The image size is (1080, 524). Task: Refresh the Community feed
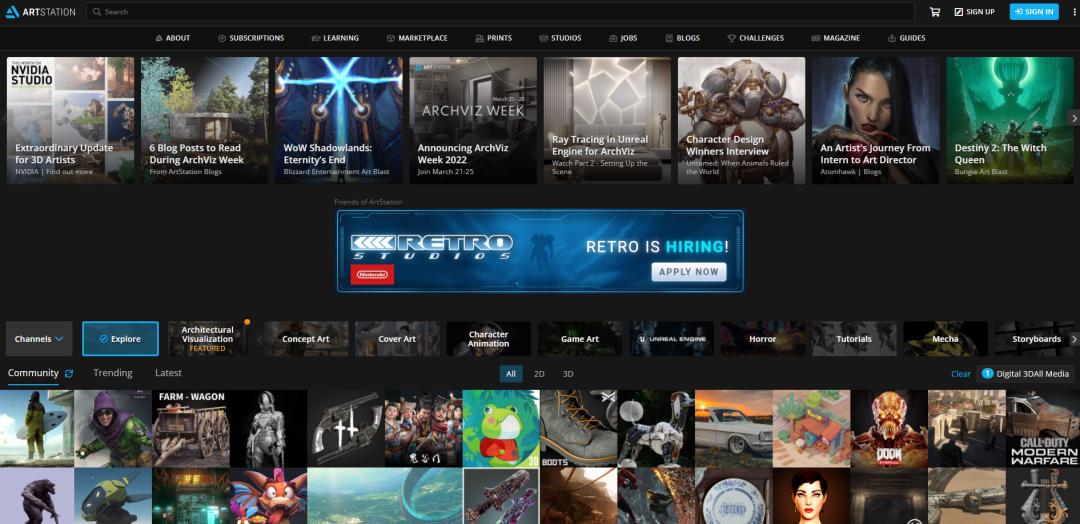[69, 374]
